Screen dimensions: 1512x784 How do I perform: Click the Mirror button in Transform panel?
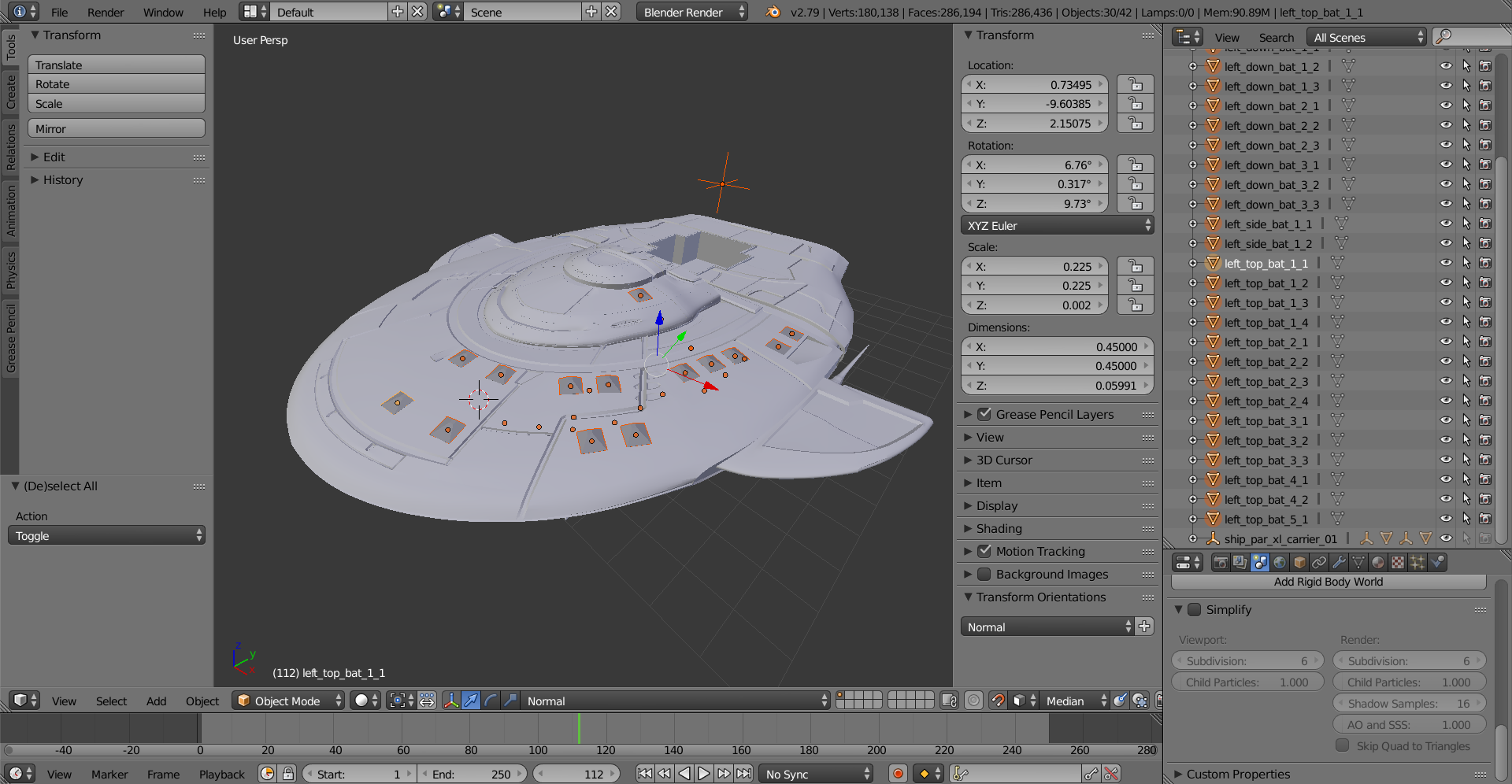pos(116,128)
